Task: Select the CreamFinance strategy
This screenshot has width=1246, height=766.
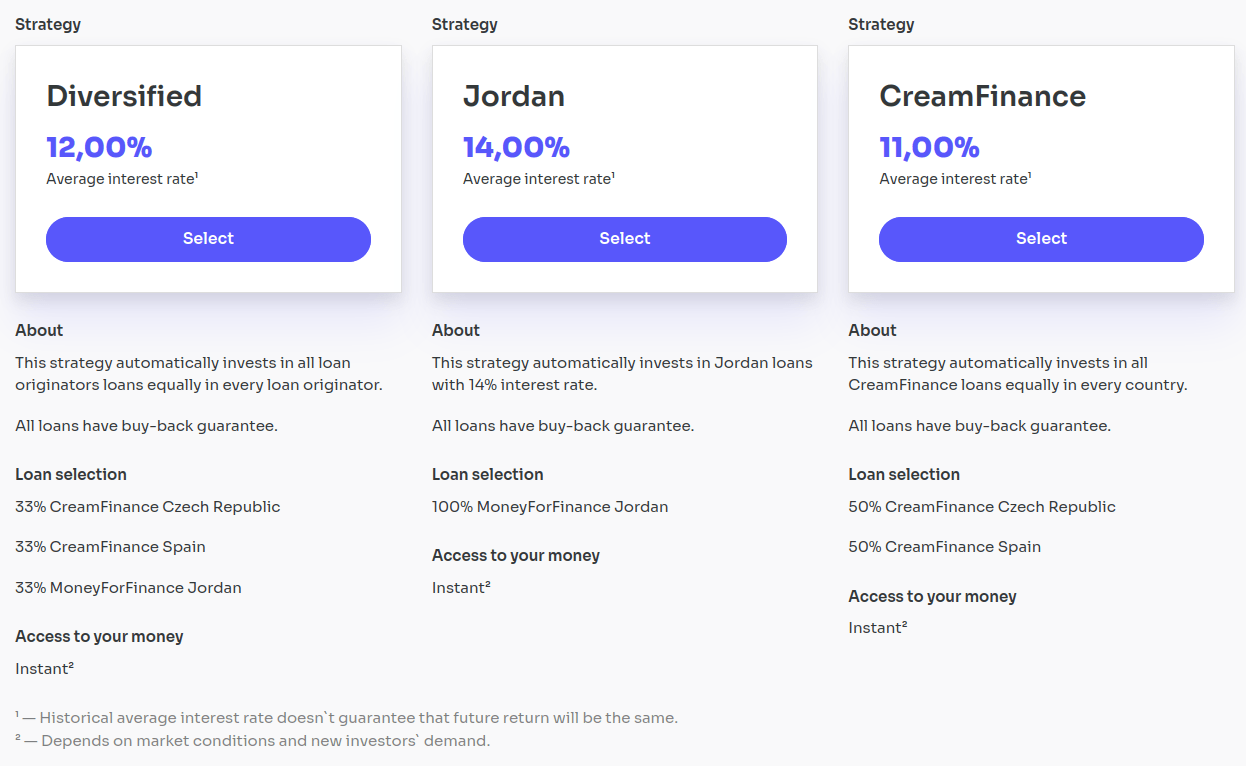Action: (1041, 239)
